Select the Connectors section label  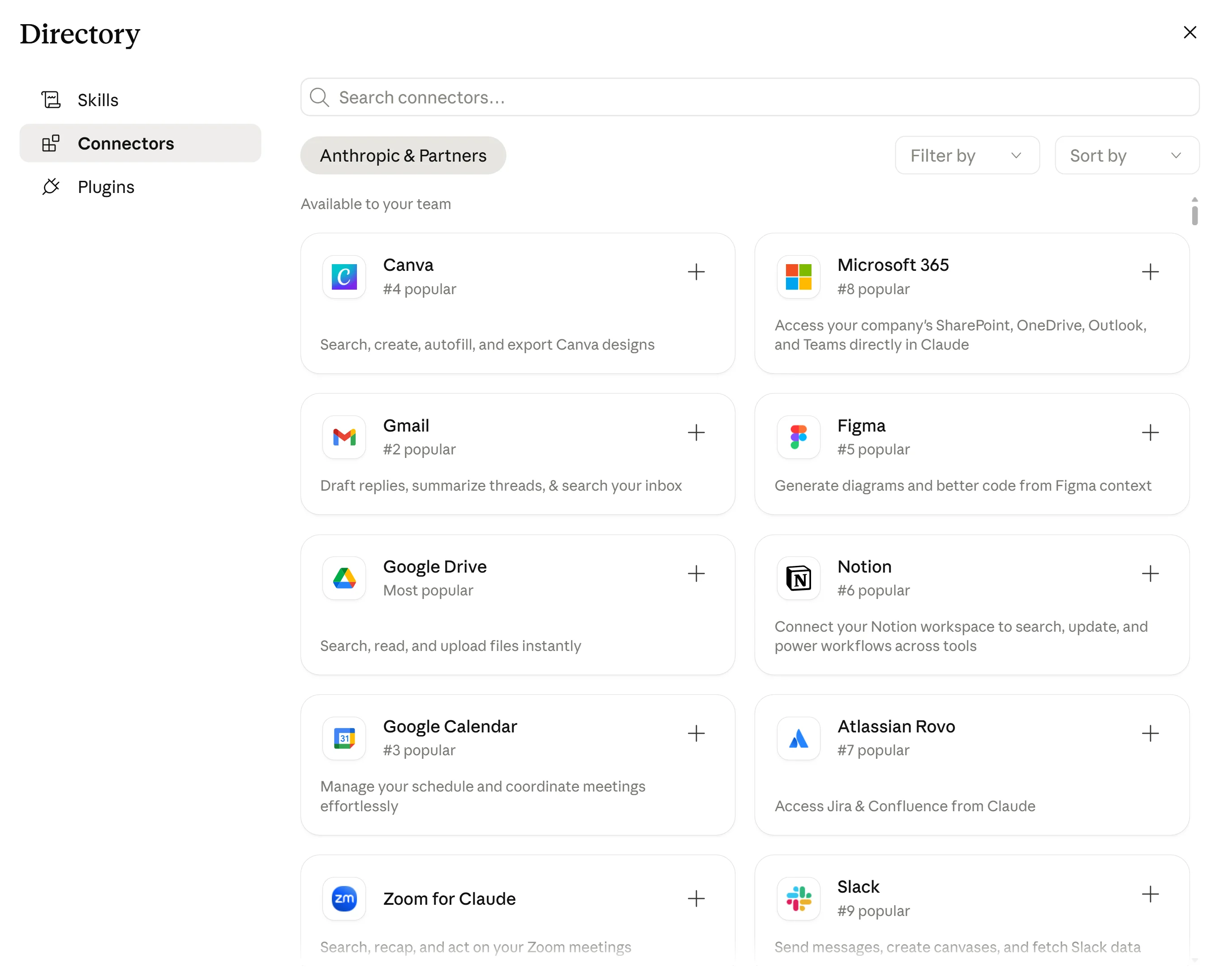tap(126, 143)
